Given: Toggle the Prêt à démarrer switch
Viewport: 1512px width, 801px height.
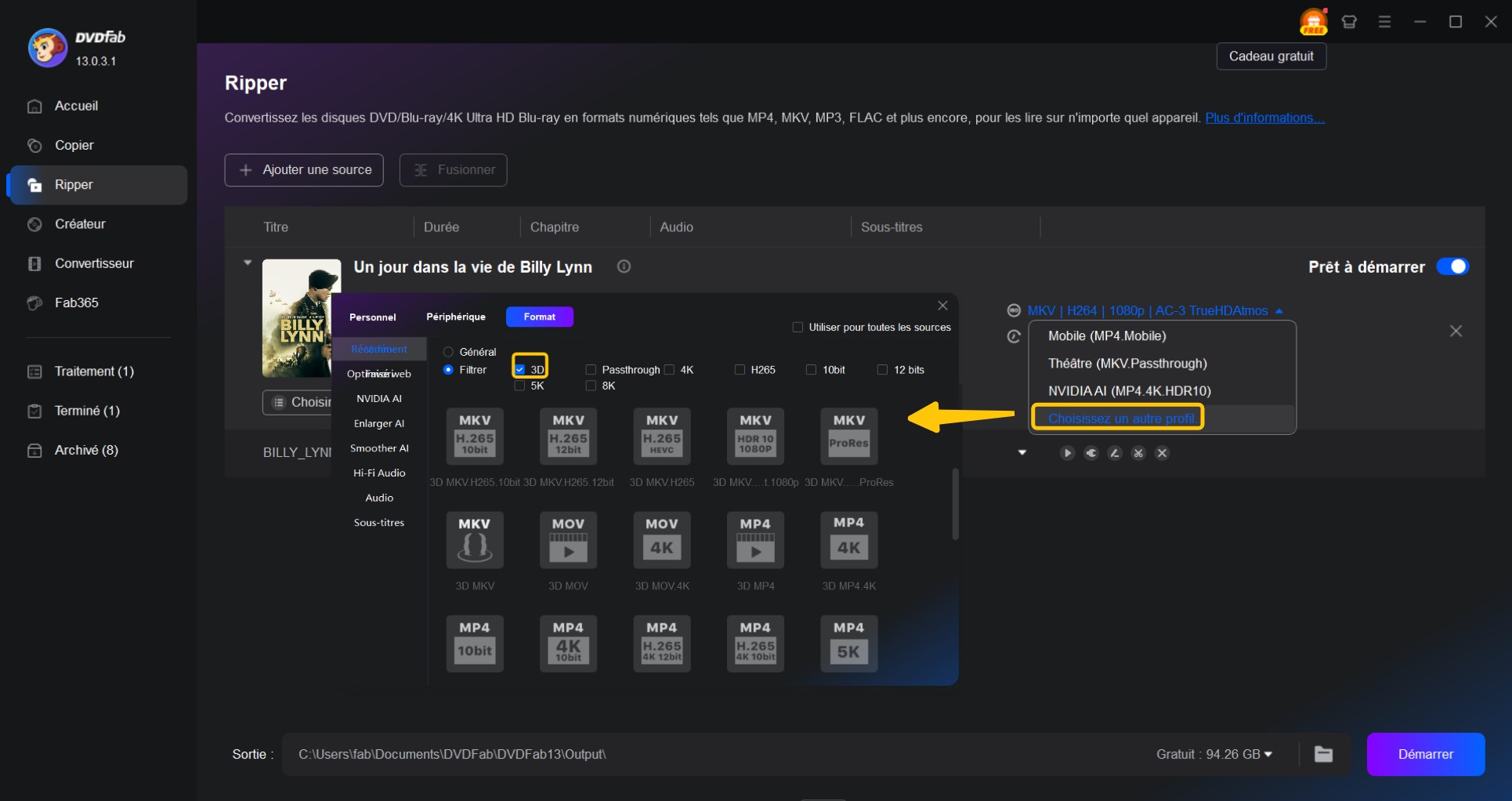Looking at the screenshot, I should coord(1452,266).
